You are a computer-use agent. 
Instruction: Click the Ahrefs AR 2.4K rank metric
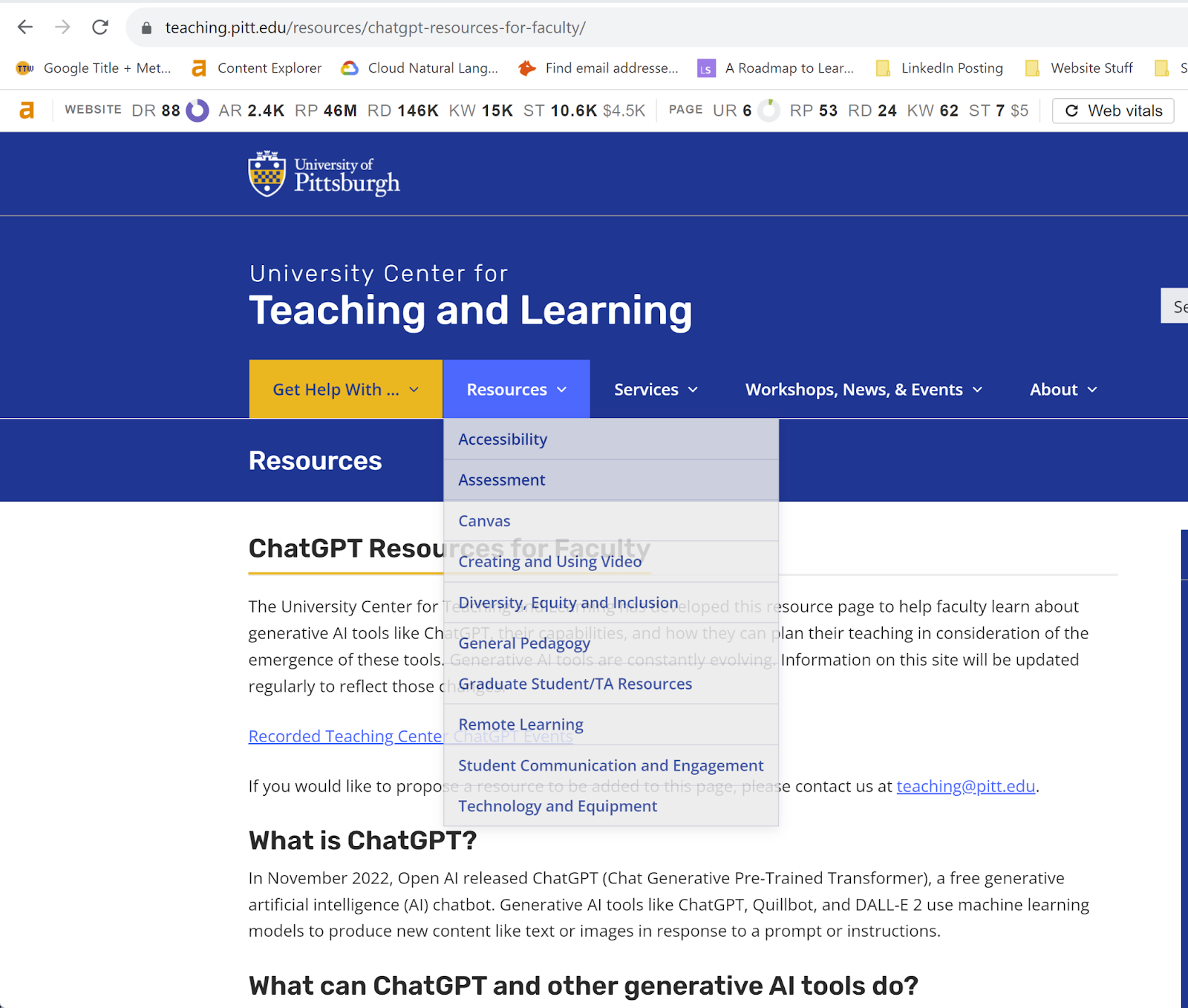(252, 111)
